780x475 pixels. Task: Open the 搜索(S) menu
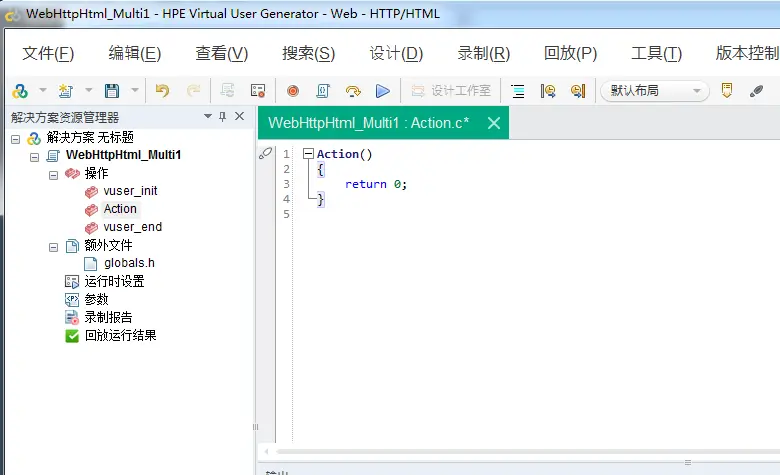click(308, 53)
